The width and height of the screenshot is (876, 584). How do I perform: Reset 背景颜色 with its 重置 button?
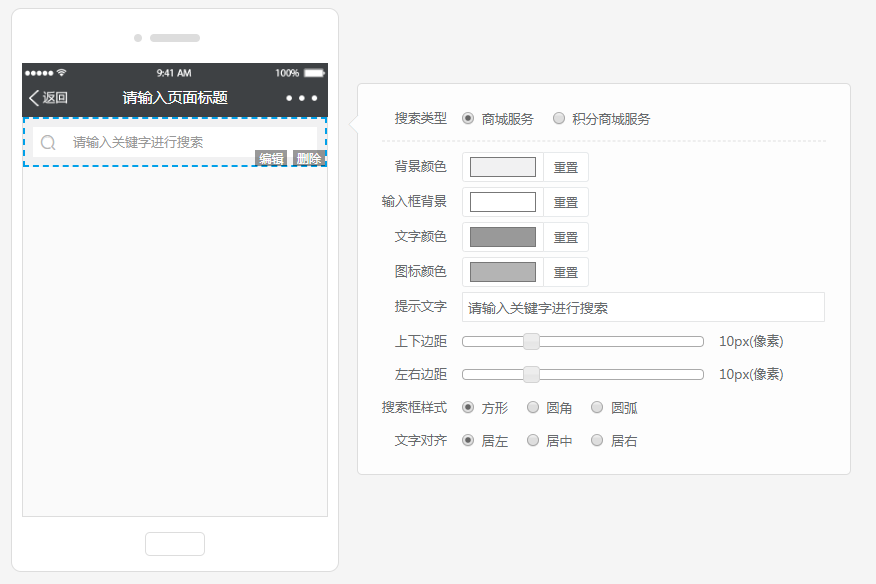click(566, 167)
